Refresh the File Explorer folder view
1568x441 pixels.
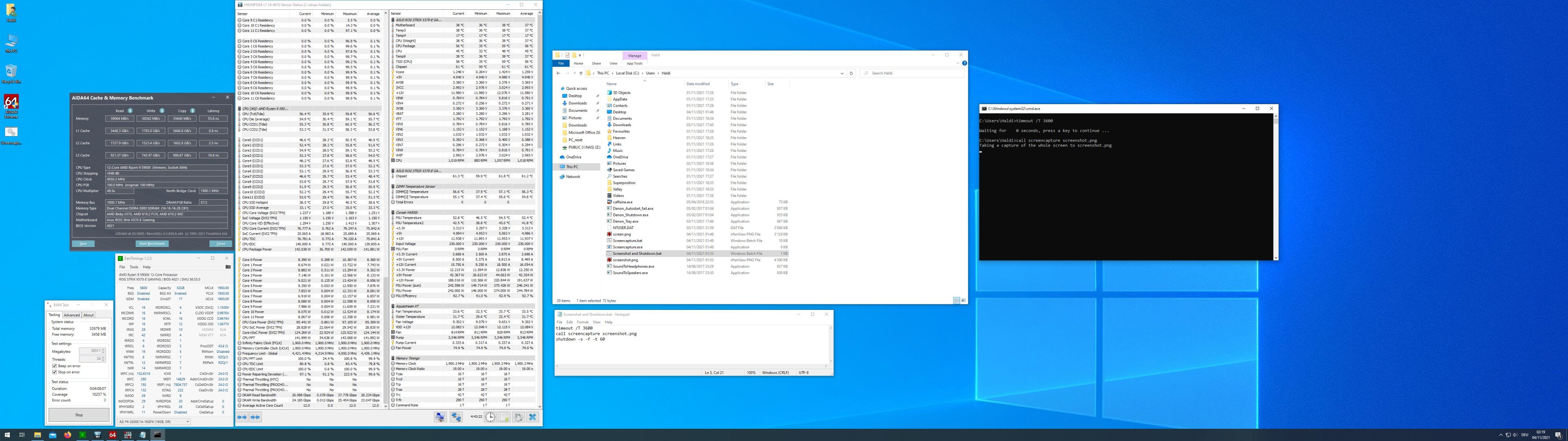pos(851,73)
